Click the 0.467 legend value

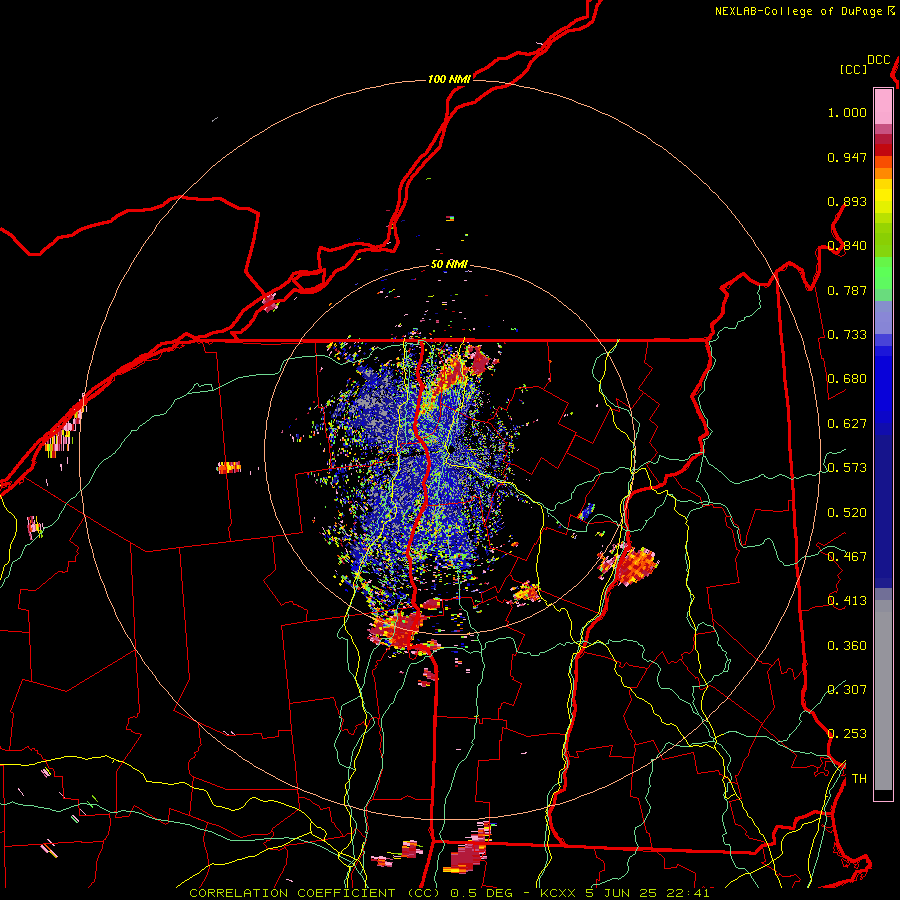[x=847, y=557]
